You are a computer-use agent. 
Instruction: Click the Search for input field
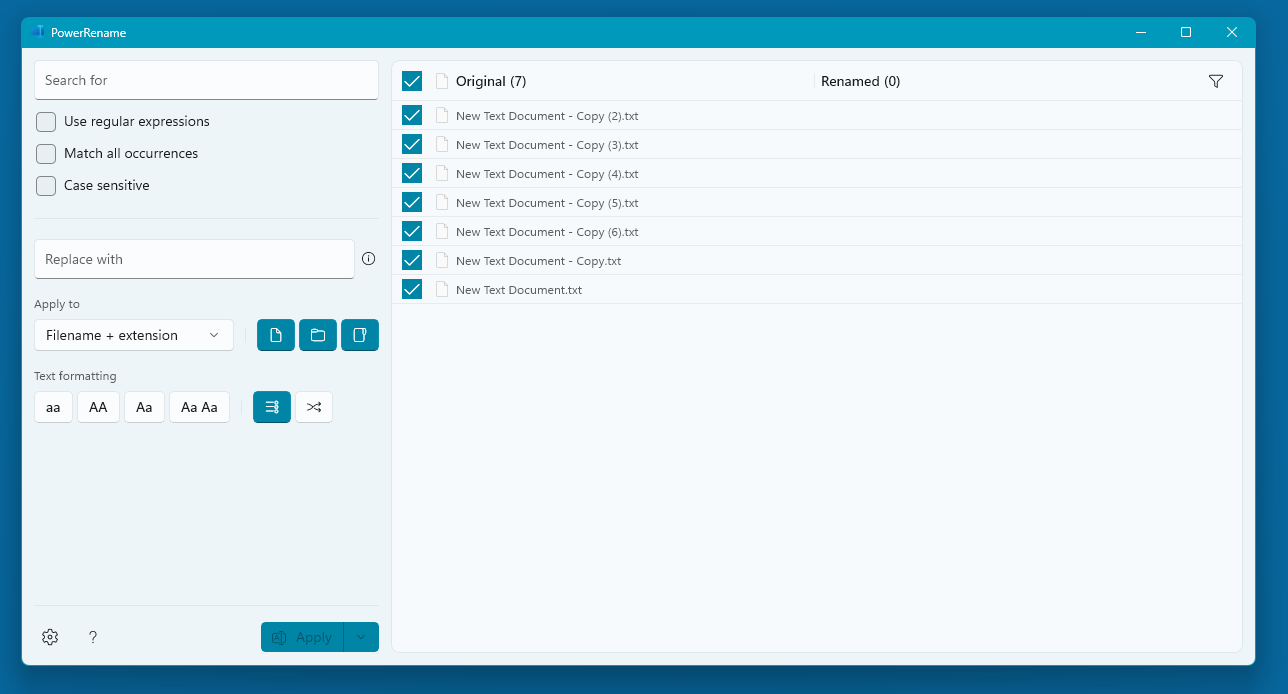[x=206, y=80]
